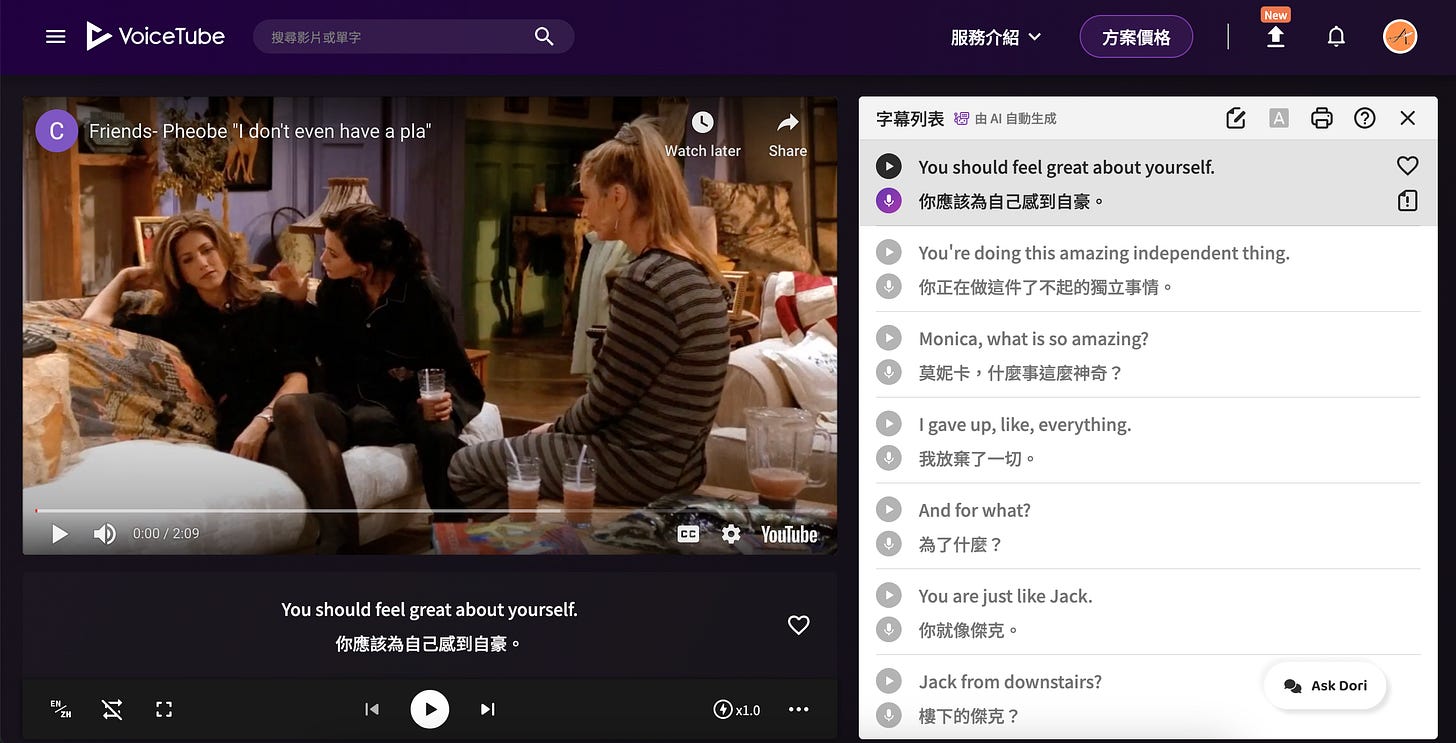Play the YouTube video from player bar
1456x743 pixels.
click(x=60, y=534)
